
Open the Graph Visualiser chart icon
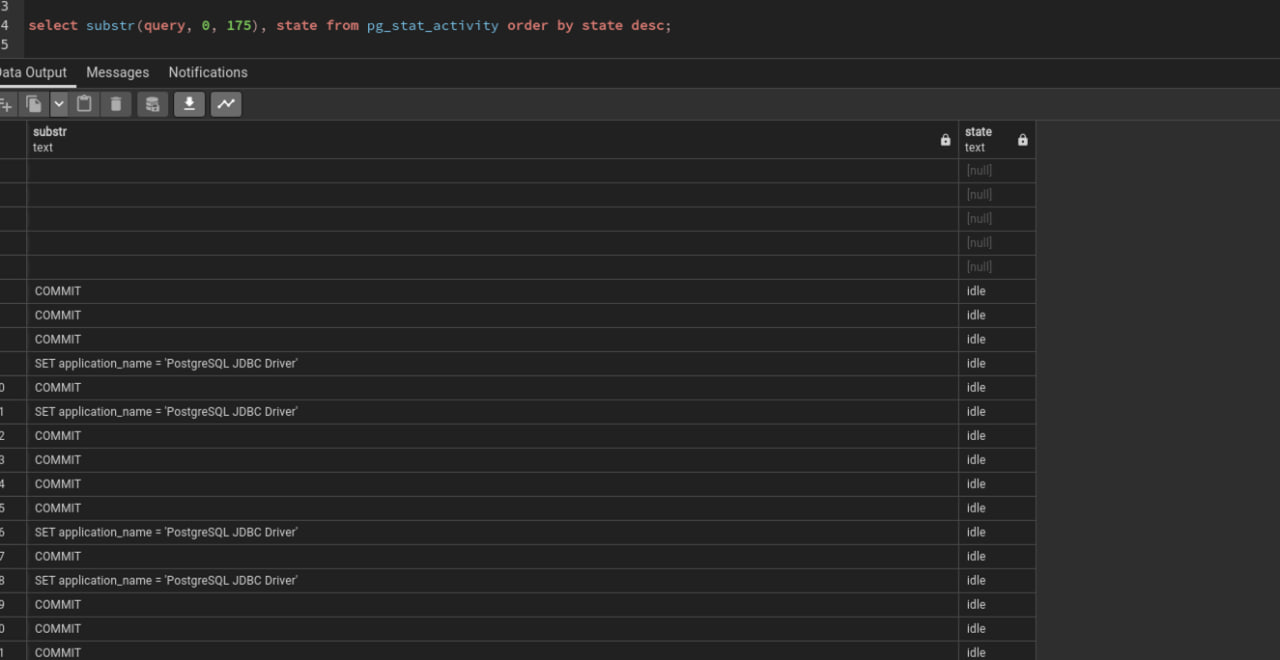pos(226,104)
